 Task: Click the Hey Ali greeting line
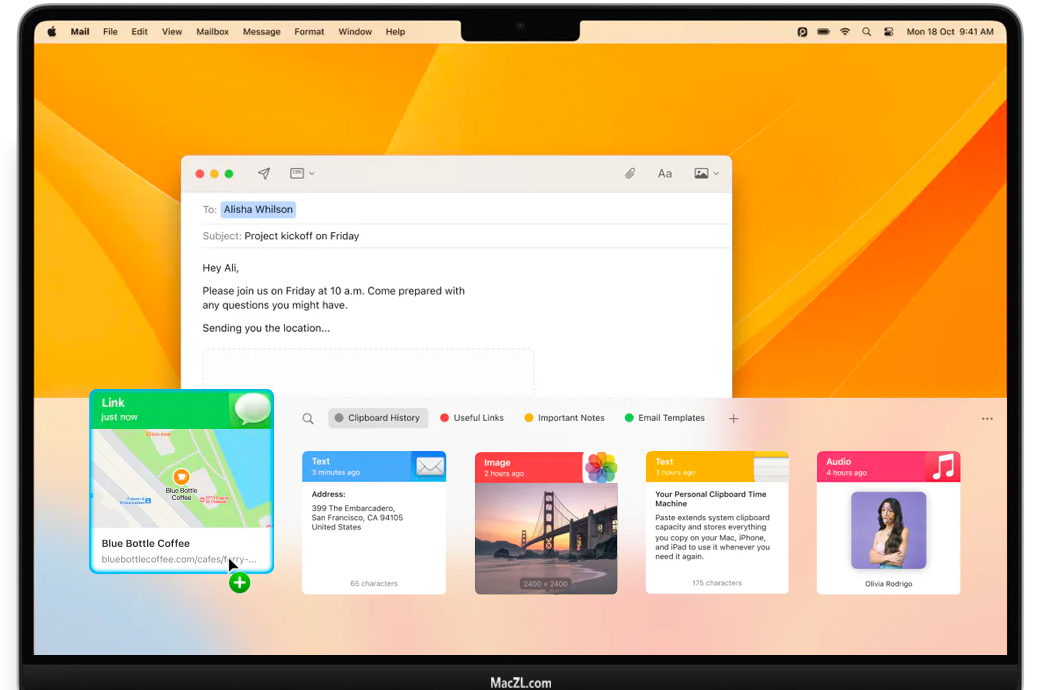coord(220,268)
